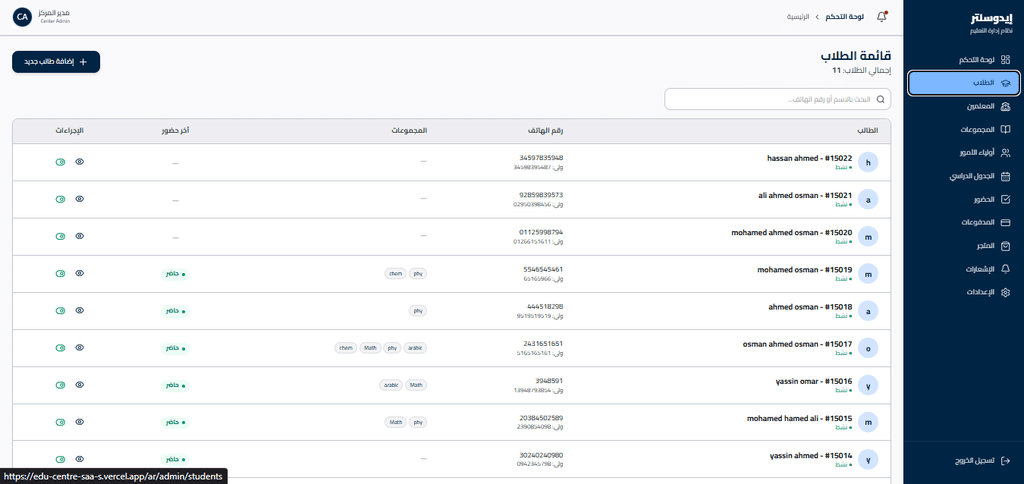Image resolution: width=1024 pixels, height=484 pixels.
Task: View details of hassan ahmed #15022 via eye icon
Action: (x=80, y=162)
